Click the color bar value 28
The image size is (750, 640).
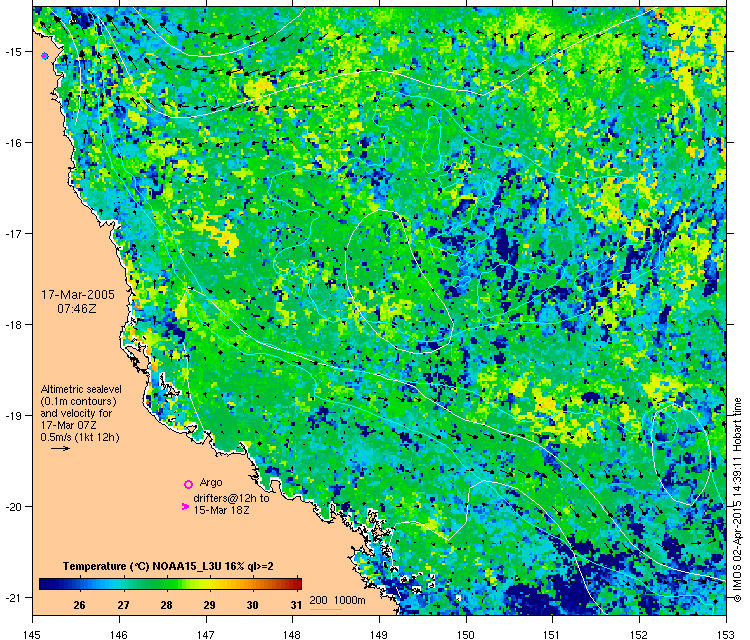pyautogui.click(x=166, y=605)
